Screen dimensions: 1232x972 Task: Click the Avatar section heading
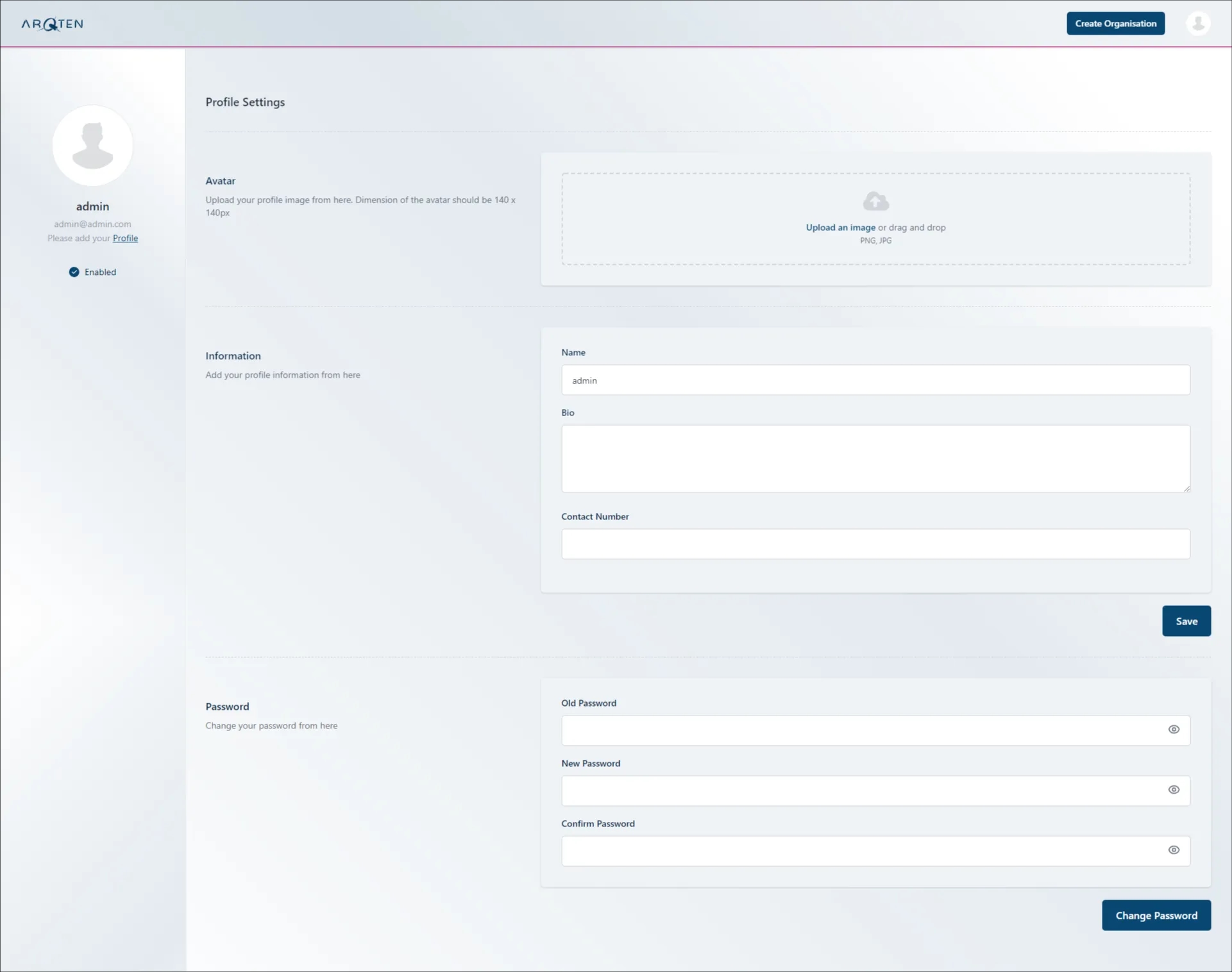click(x=221, y=181)
